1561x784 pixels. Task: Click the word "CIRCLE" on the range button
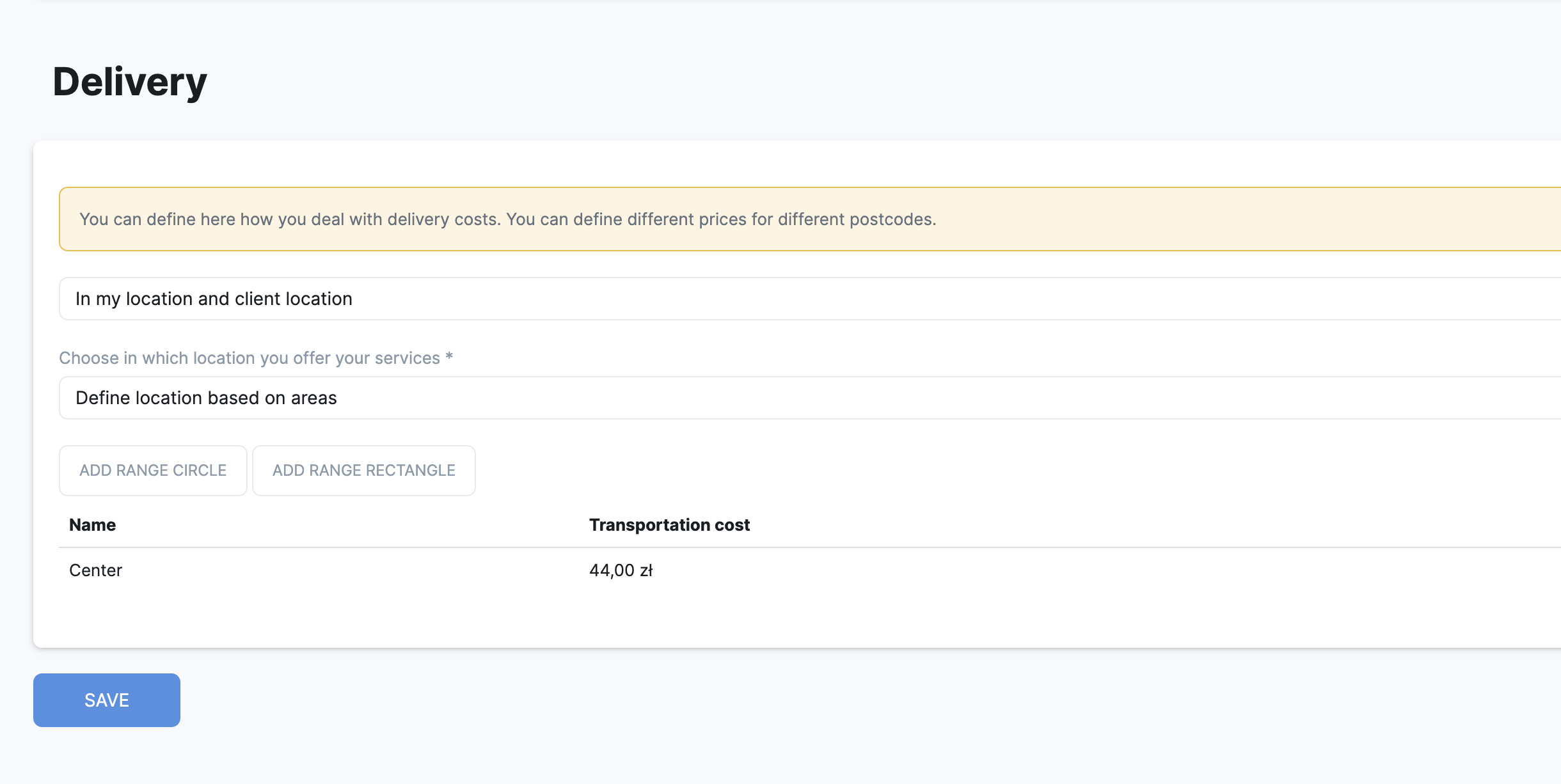200,471
